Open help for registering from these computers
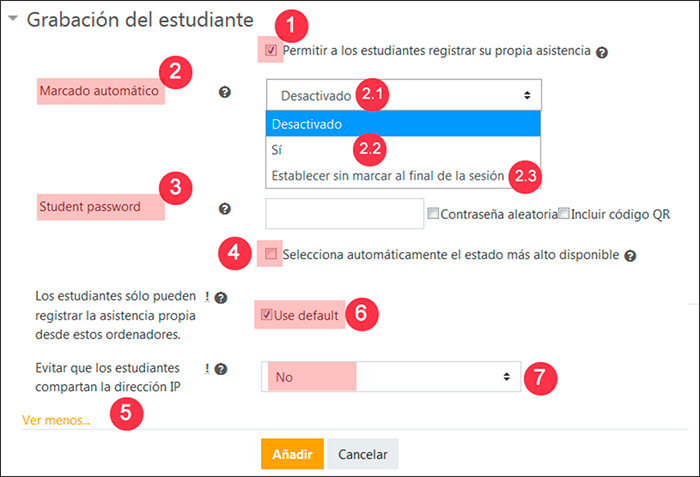Image resolution: width=700 pixels, height=477 pixels. (221, 297)
